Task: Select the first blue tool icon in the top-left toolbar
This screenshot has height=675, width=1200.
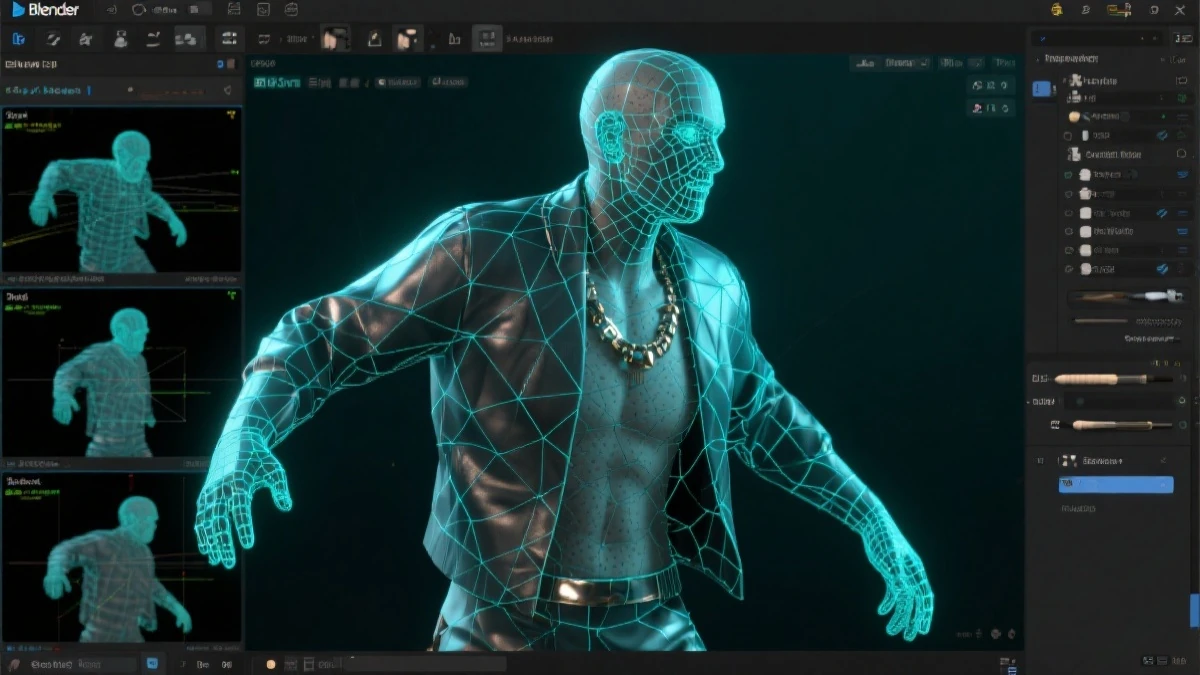Action: pyautogui.click(x=18, y=40)
